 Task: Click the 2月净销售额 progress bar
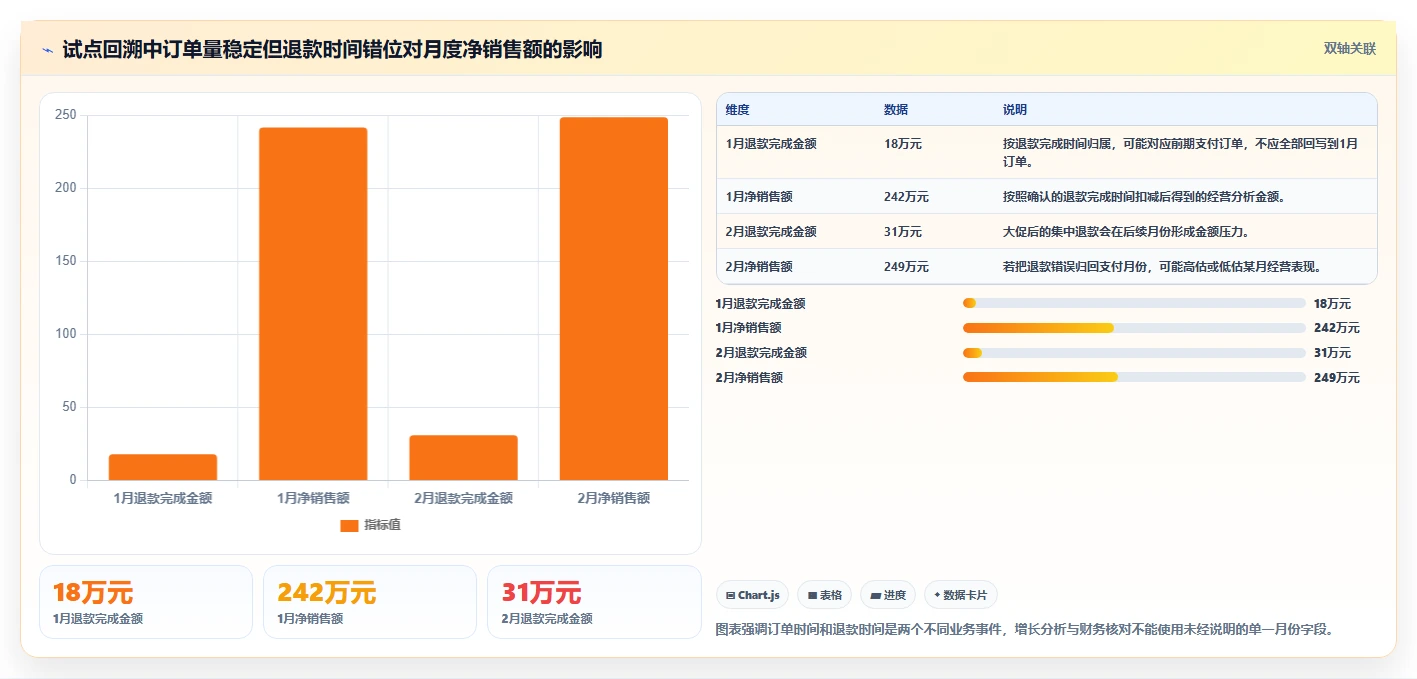1134,377
